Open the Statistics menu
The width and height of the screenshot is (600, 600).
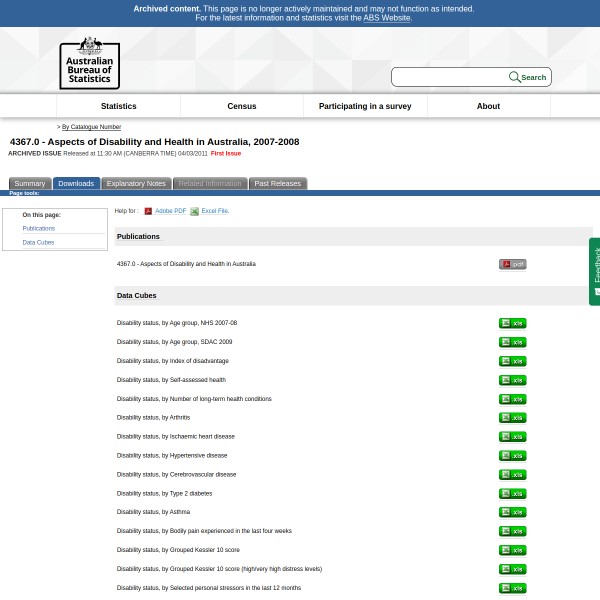point(118,106)
